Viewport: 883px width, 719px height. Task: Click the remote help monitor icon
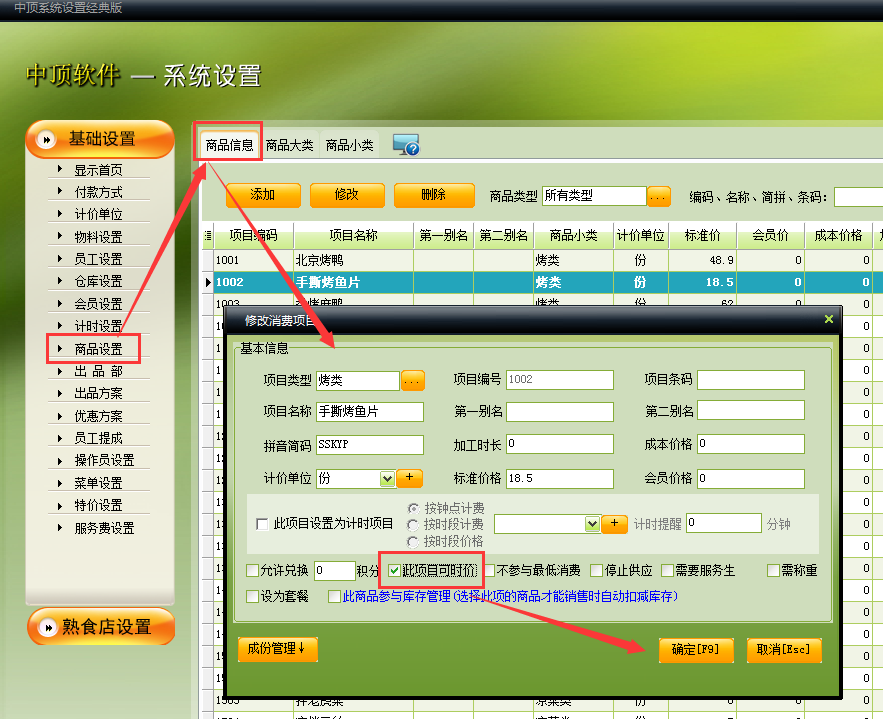pyautogui.click(x=405, y=145)
